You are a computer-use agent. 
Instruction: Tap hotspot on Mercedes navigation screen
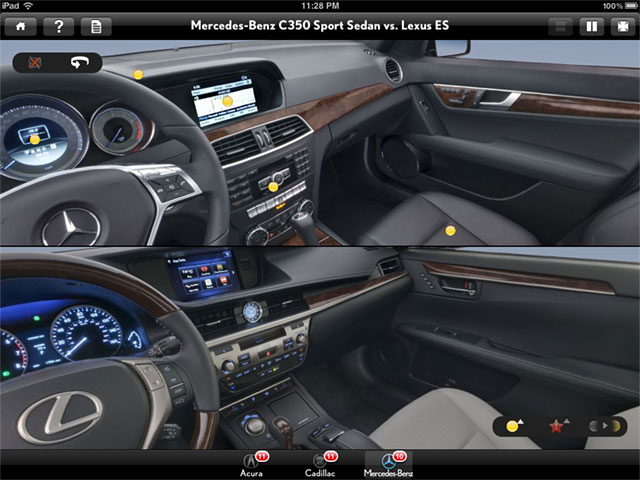click(227, 100)
